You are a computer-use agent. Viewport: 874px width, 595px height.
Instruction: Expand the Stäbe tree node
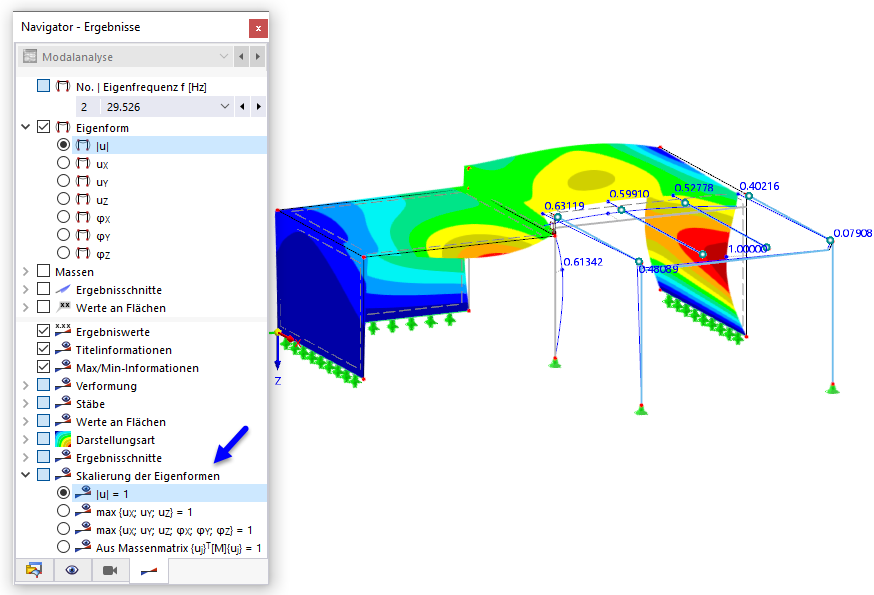click(x=26, y=403)
